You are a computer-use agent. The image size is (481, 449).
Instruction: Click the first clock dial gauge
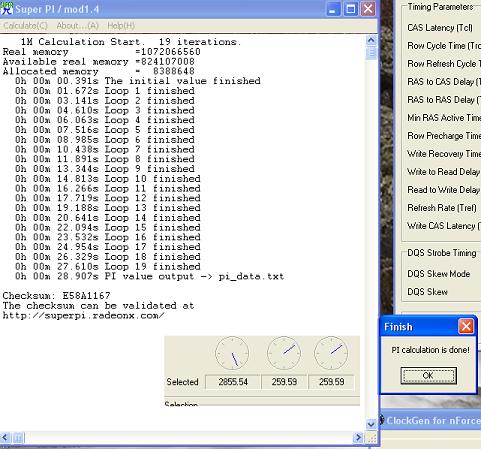point(232,353)
